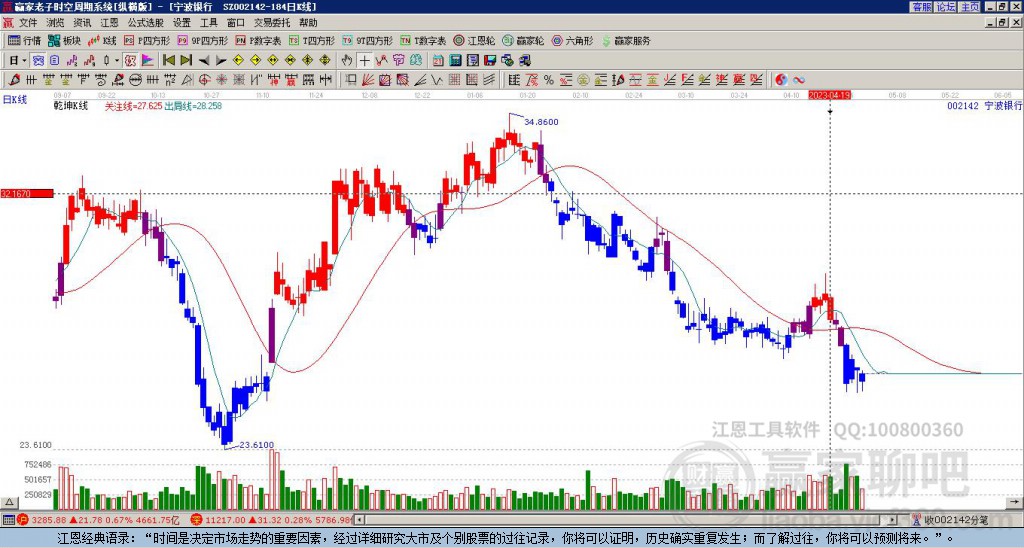This screenshot has width=1024, height=548.
Task: Open the 江恩轮 Gann wheel
Action: pyautogui.click(x=474, y=40)
